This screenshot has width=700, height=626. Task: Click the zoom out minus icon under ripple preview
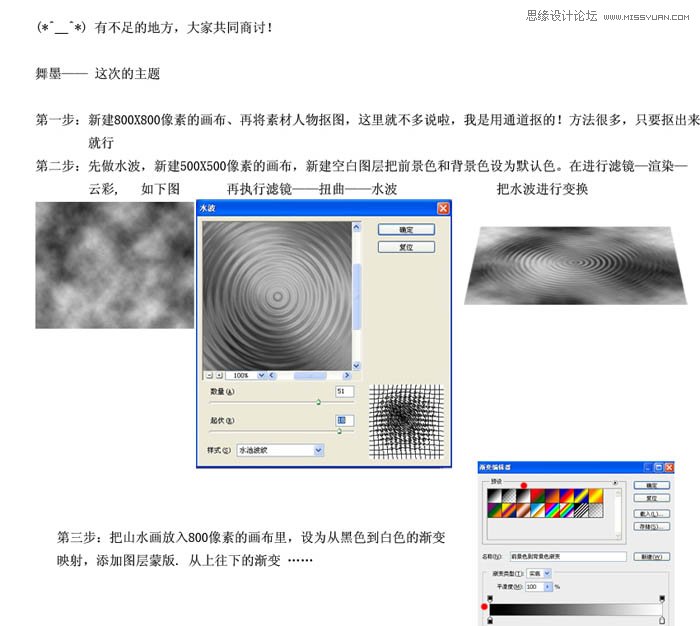[x=207, y=375]
